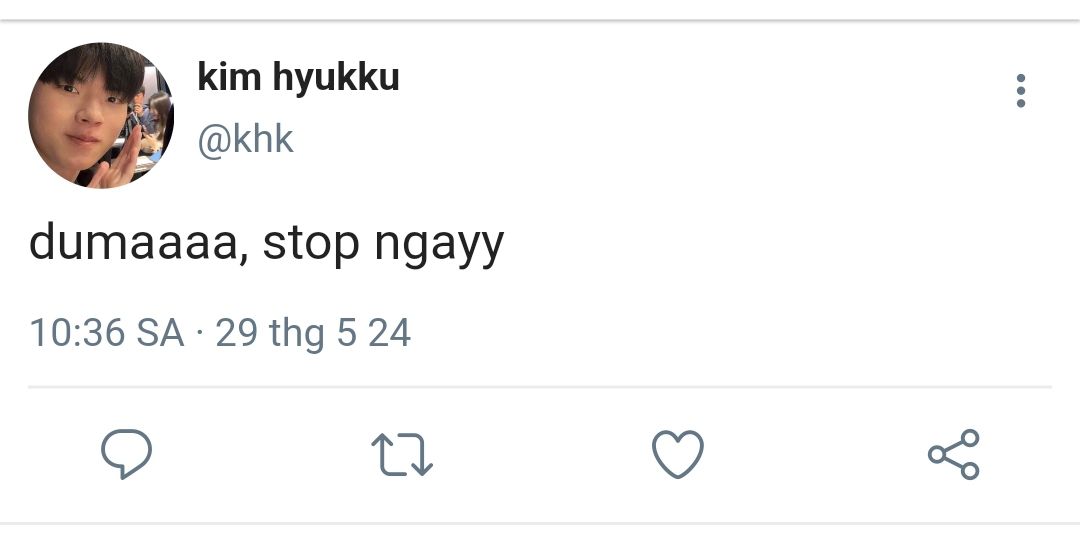This screenshot has width=1080, height=537.
Task: Click the display name kim hyukku
Action: coord(298,78)
